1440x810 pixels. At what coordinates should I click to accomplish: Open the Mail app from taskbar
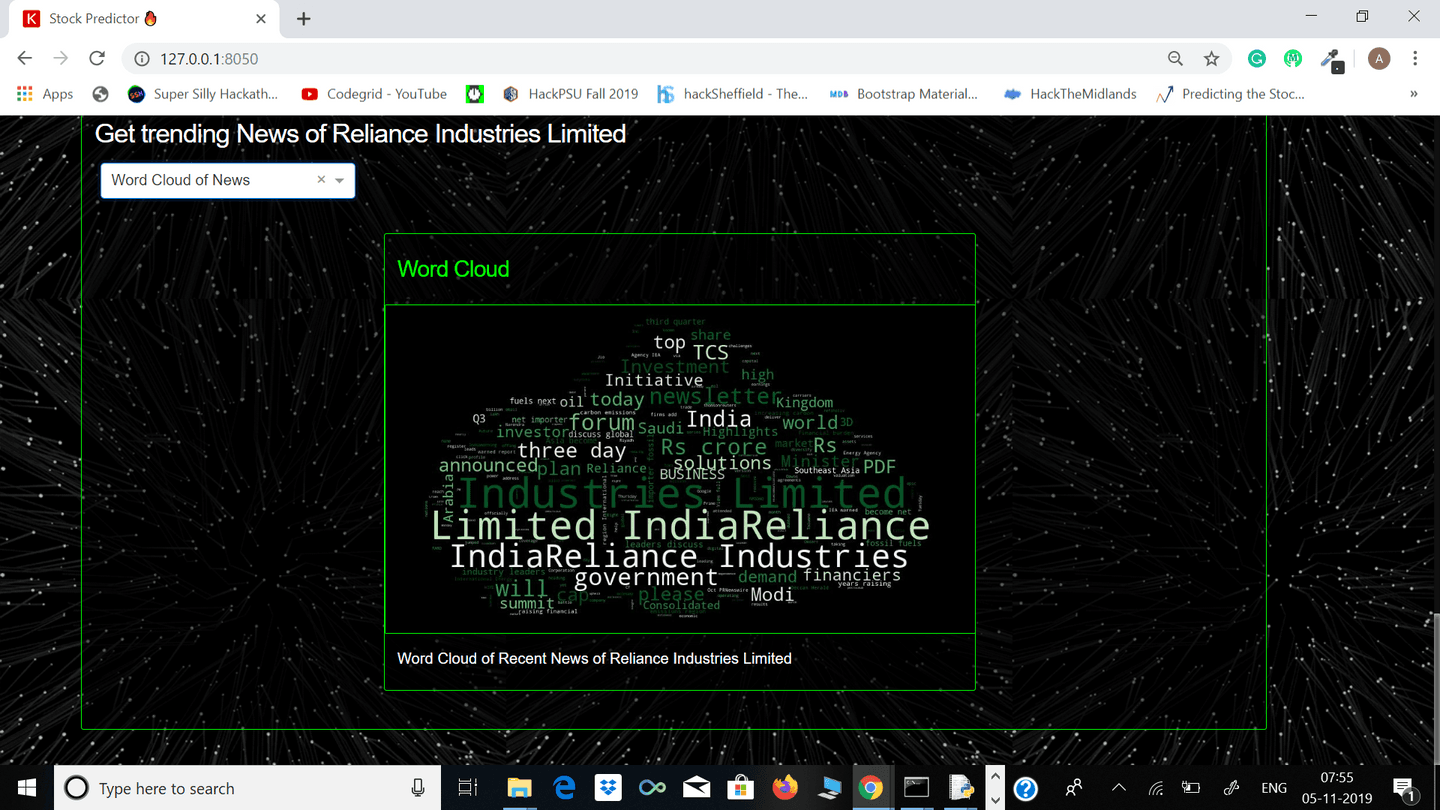pyautogui.click(x=697, y=788)
